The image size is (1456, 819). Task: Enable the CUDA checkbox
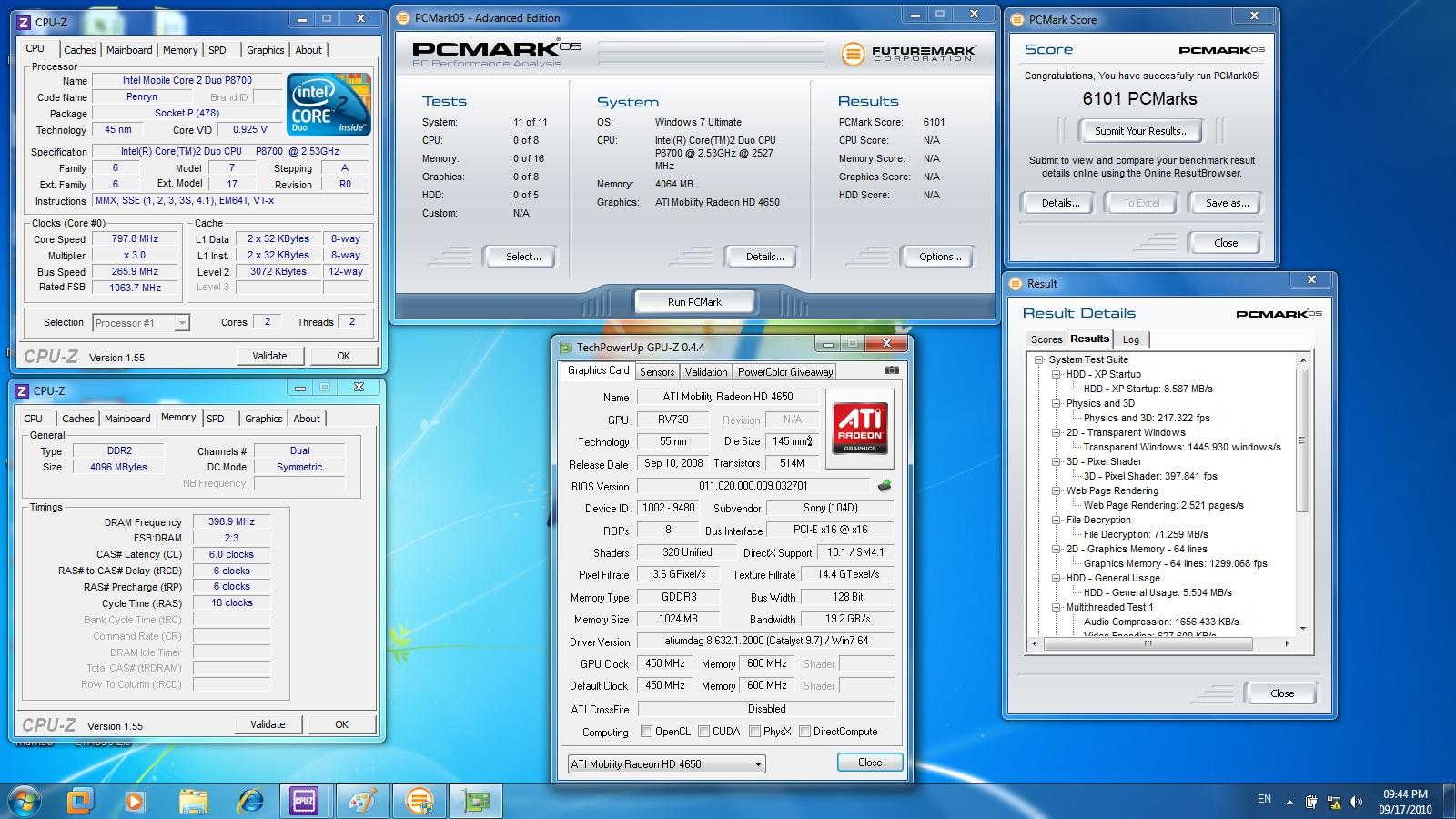pyautogui.click(x=703, y=731)
